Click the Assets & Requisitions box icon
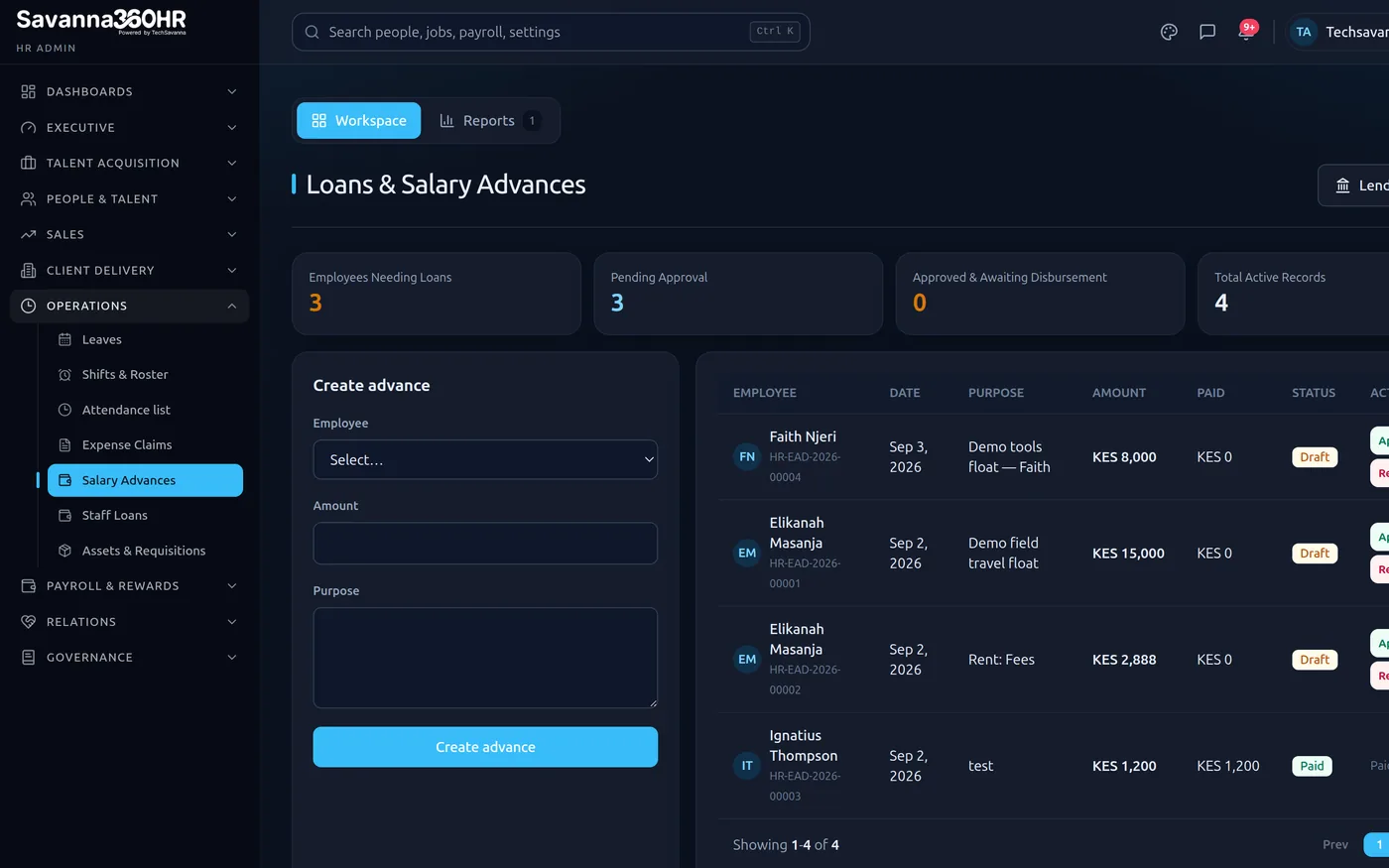 coord(64,551)
